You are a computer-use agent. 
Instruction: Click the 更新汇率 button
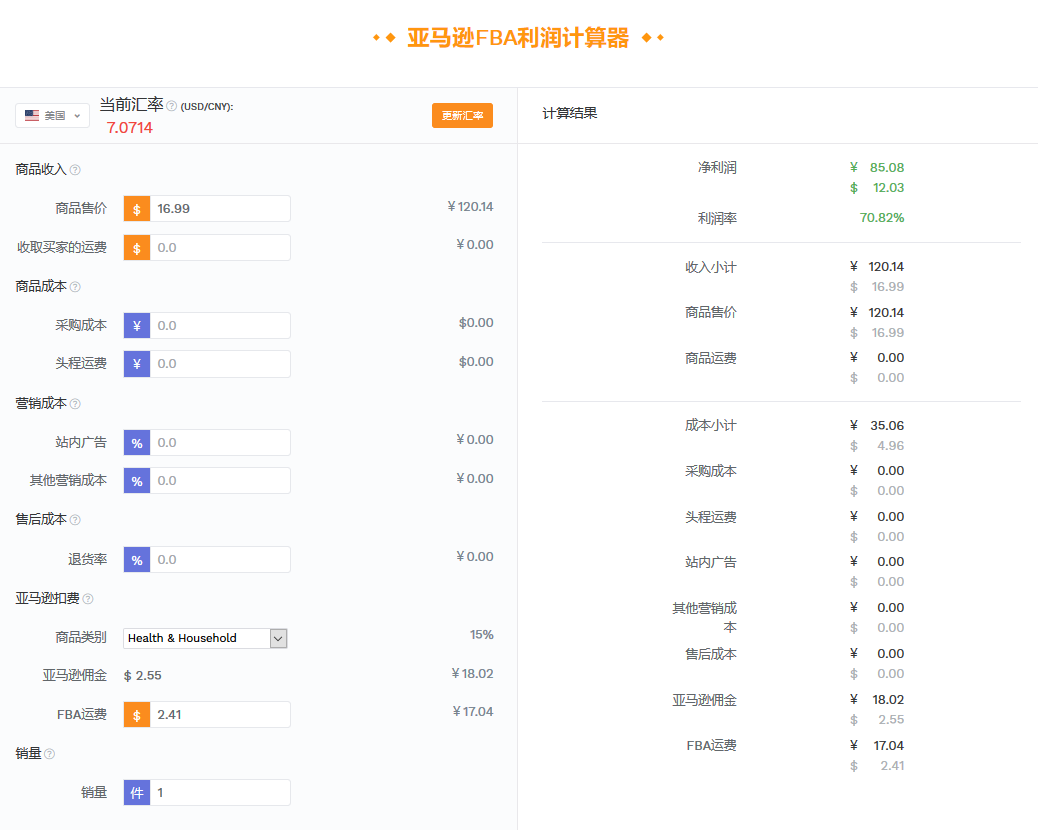click(462, 115)
